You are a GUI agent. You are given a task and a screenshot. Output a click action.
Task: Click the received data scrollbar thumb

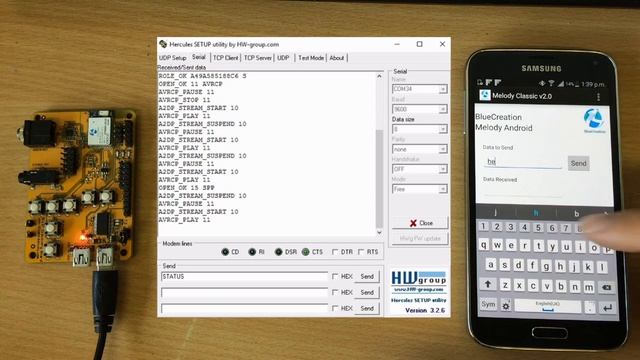tap(379, 179)
